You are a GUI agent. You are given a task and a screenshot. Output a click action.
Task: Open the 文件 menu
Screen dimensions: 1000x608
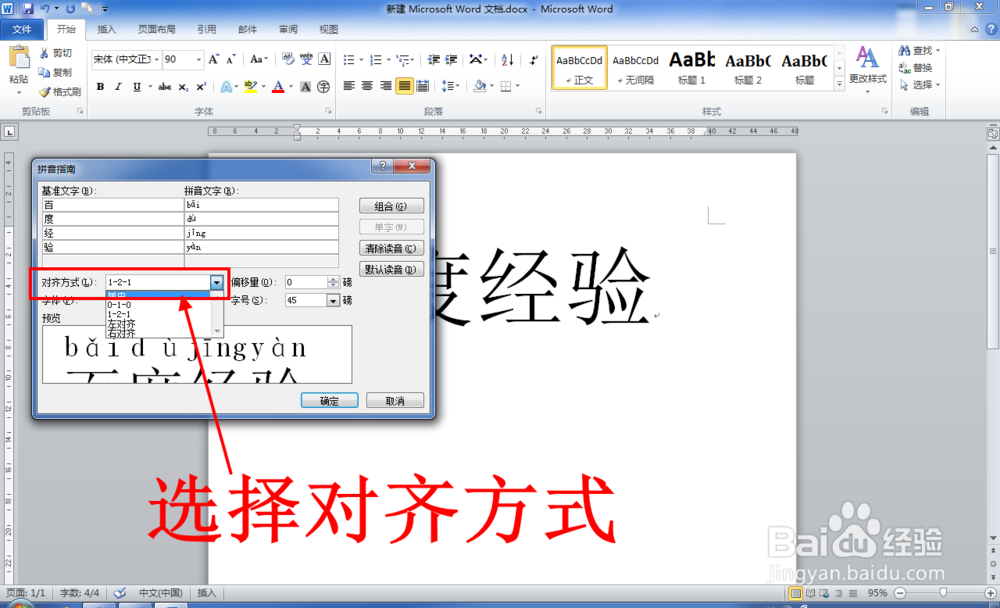pyautogui.click(x=22, y=28)
